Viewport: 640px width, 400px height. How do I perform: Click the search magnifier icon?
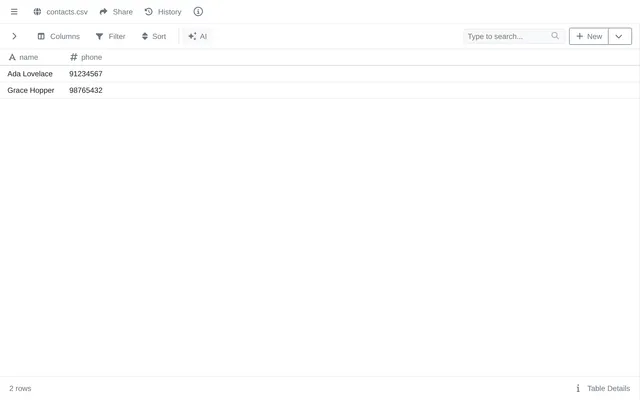pos(555,36)
